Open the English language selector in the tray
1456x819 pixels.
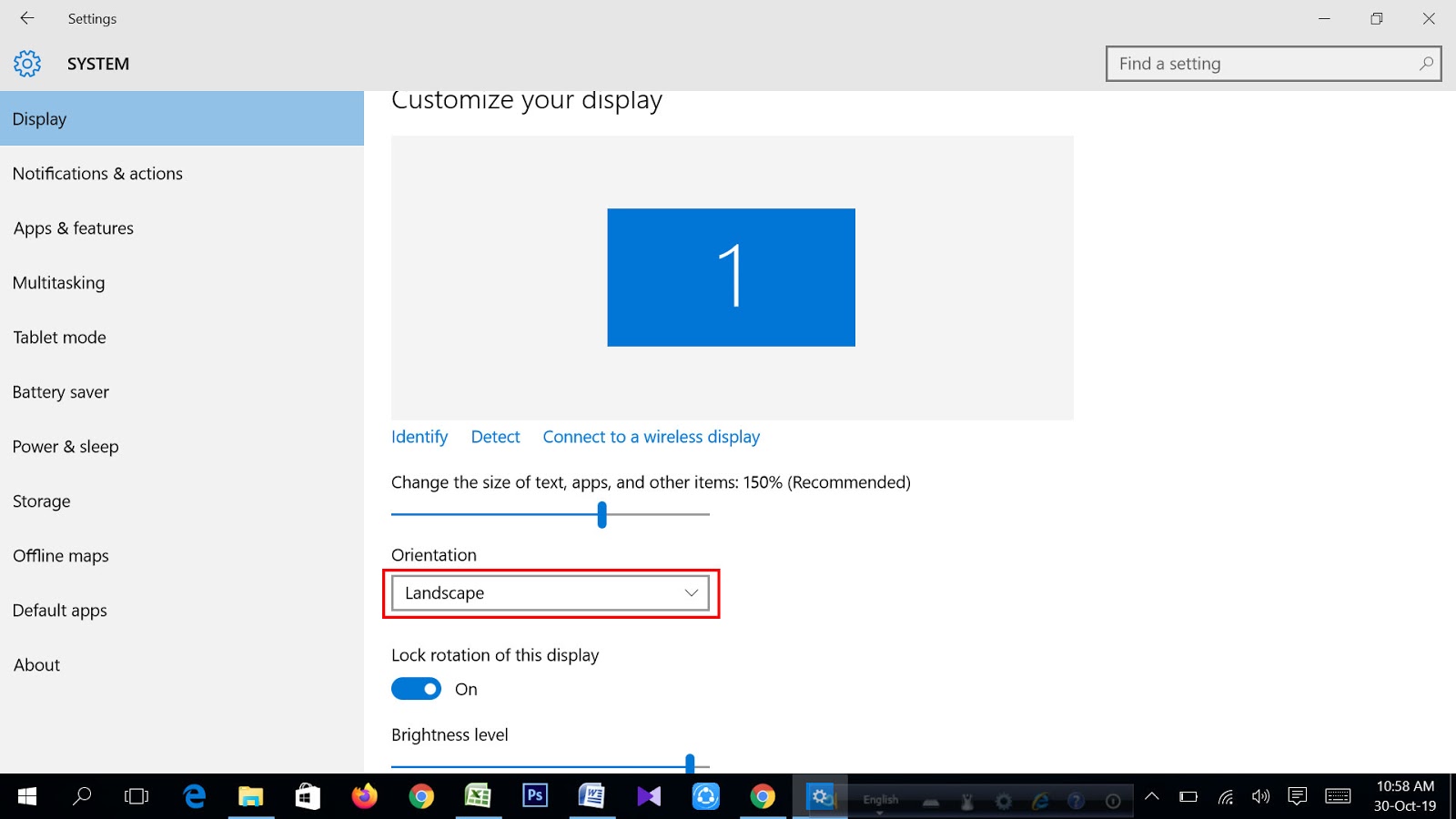[879, 799]
